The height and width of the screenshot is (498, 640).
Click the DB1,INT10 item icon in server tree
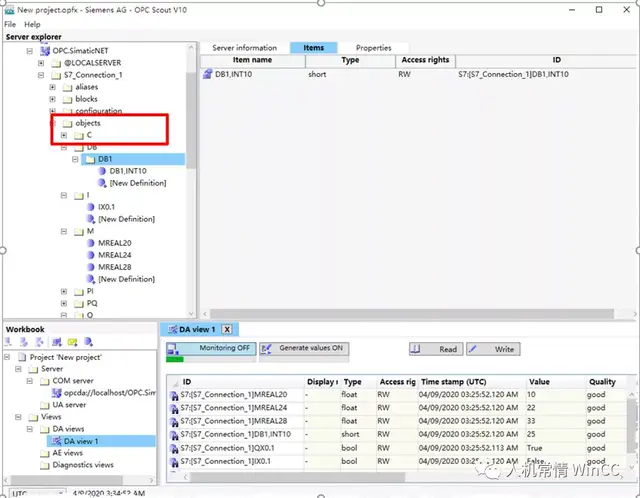(102, 171)
